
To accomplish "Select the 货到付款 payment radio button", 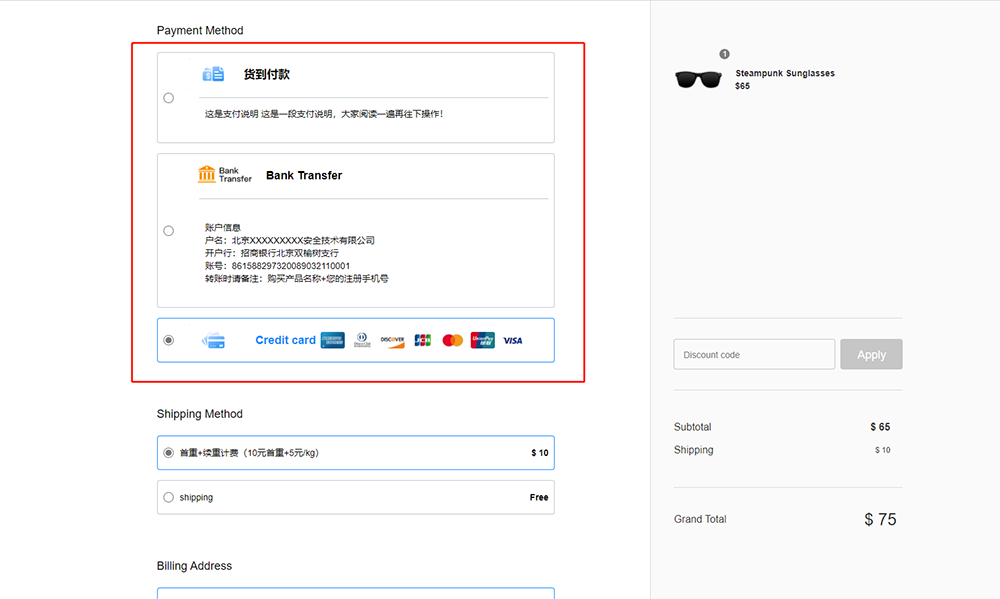I will click(x=168, y=98).
